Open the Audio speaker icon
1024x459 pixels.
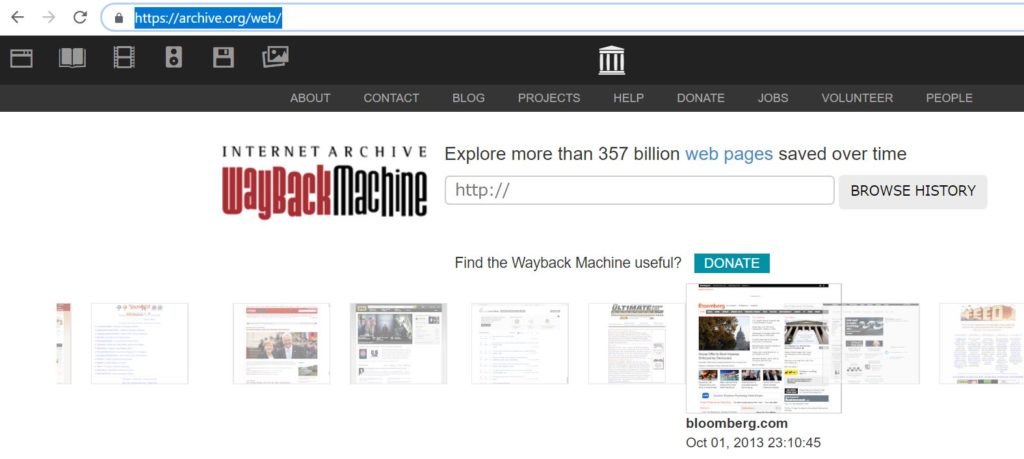pyautogui.click(x=174, y=58)
